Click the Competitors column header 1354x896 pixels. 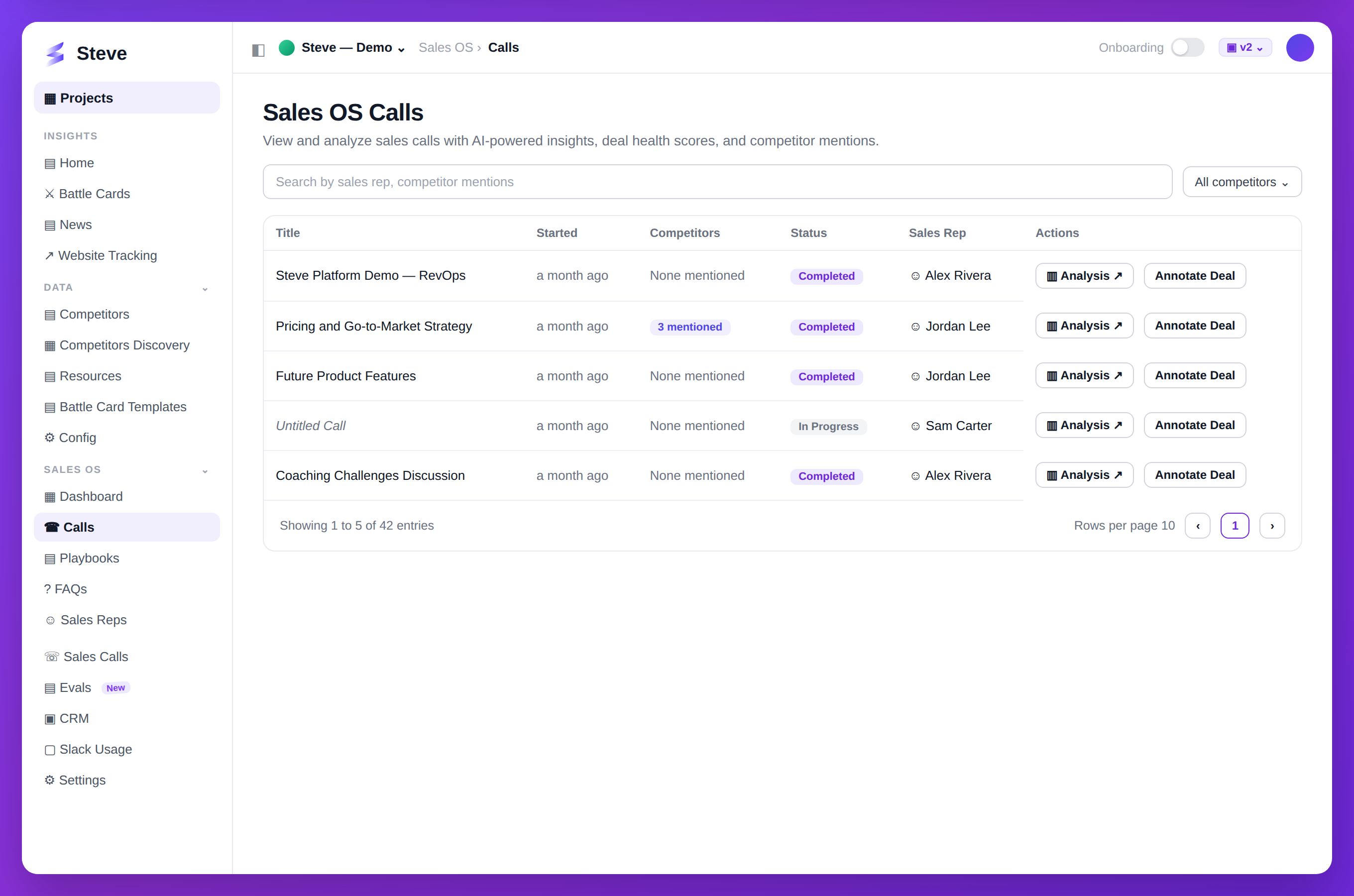tap(684, 233)
